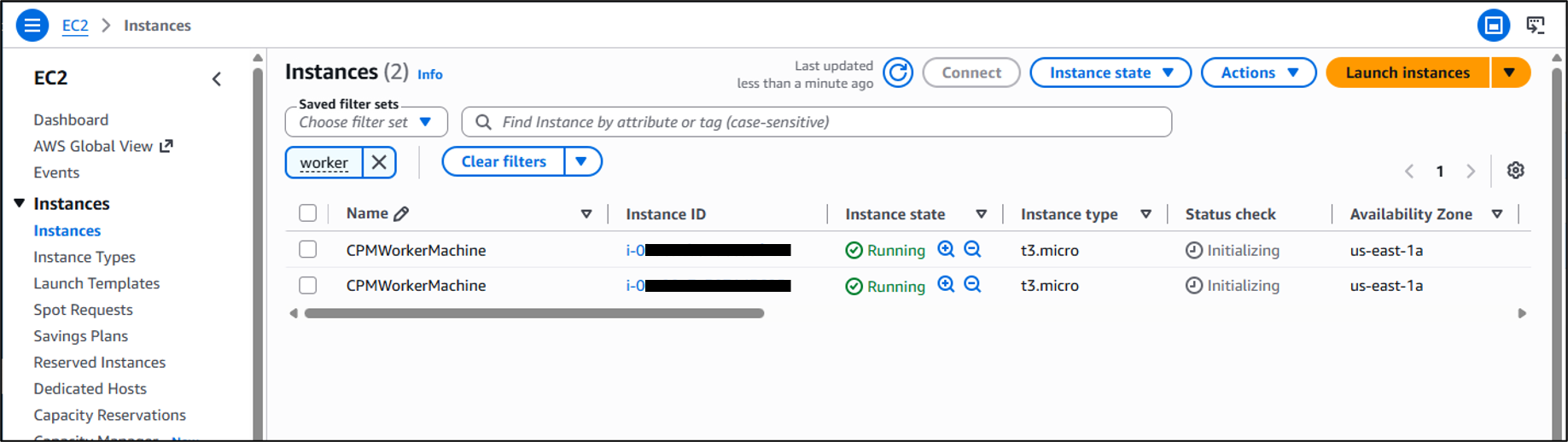
Task: Click the table scroll right arrow
Action: pyautogui.click(x=1522, y=313)
